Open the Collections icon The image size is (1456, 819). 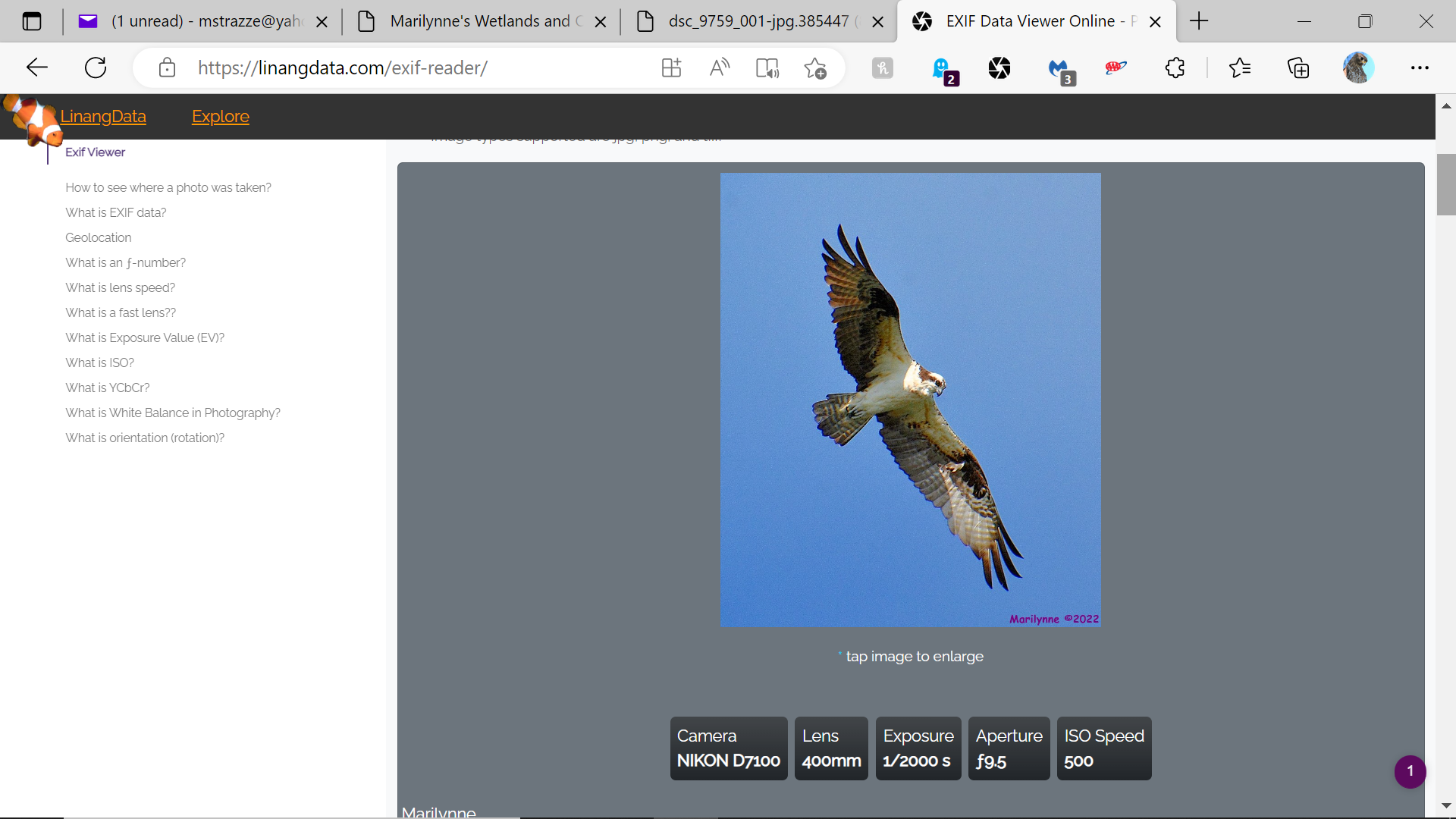pyautogui.click(x=1298, y=68)
